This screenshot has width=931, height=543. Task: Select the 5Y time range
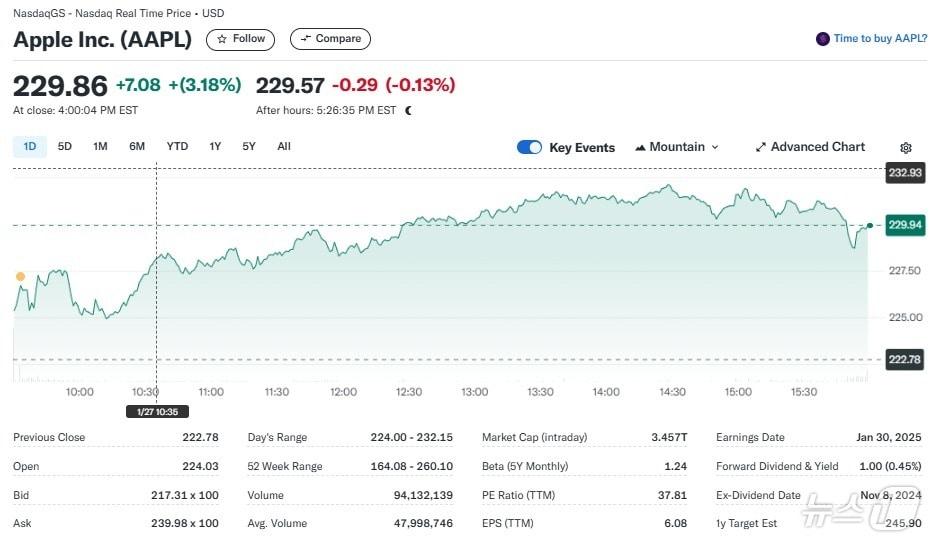[x=249, y=146]
